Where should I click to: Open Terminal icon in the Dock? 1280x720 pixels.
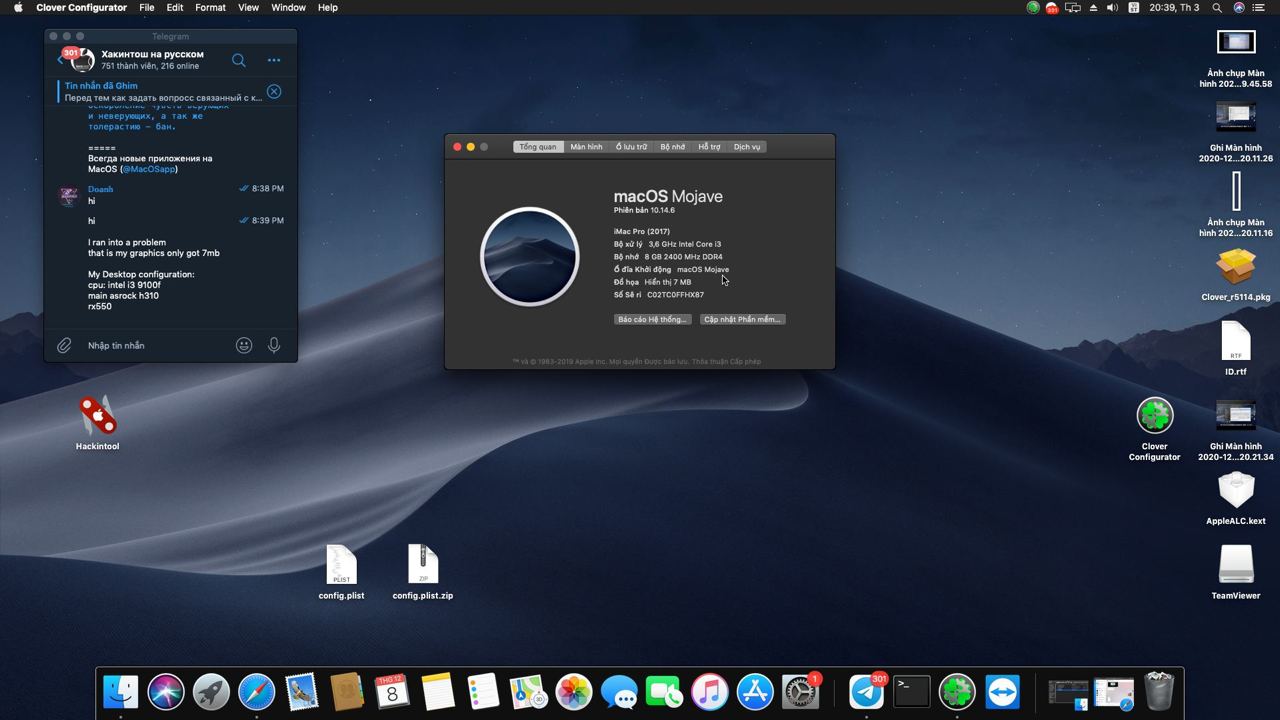pos(911,692)
